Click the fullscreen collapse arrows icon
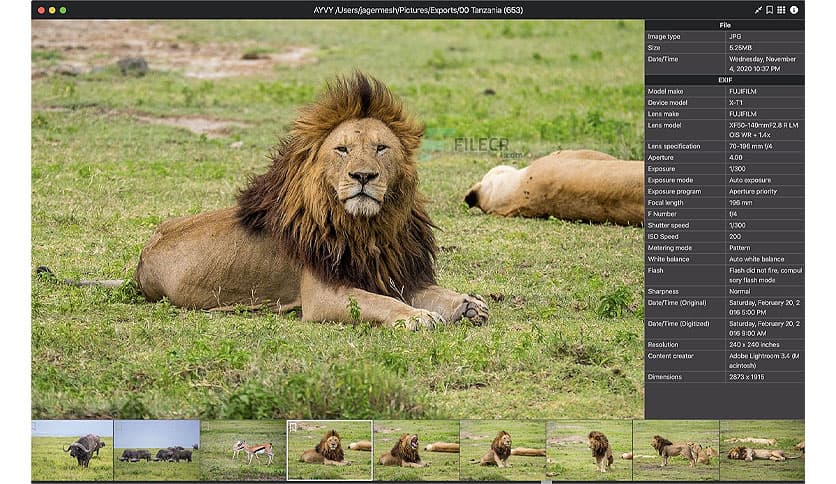Image resolution: width=836 pixels, height=484 pixels. point(758,10)
